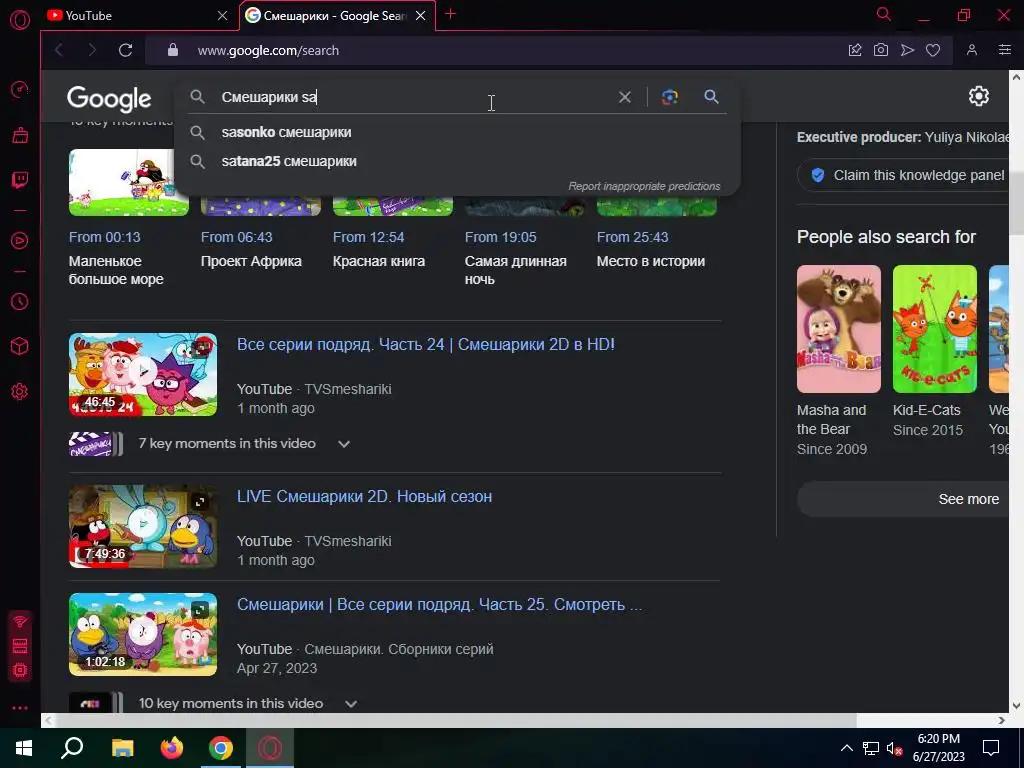
Task: Click the network limiter wifi icon
Action: tap(20, 621)
